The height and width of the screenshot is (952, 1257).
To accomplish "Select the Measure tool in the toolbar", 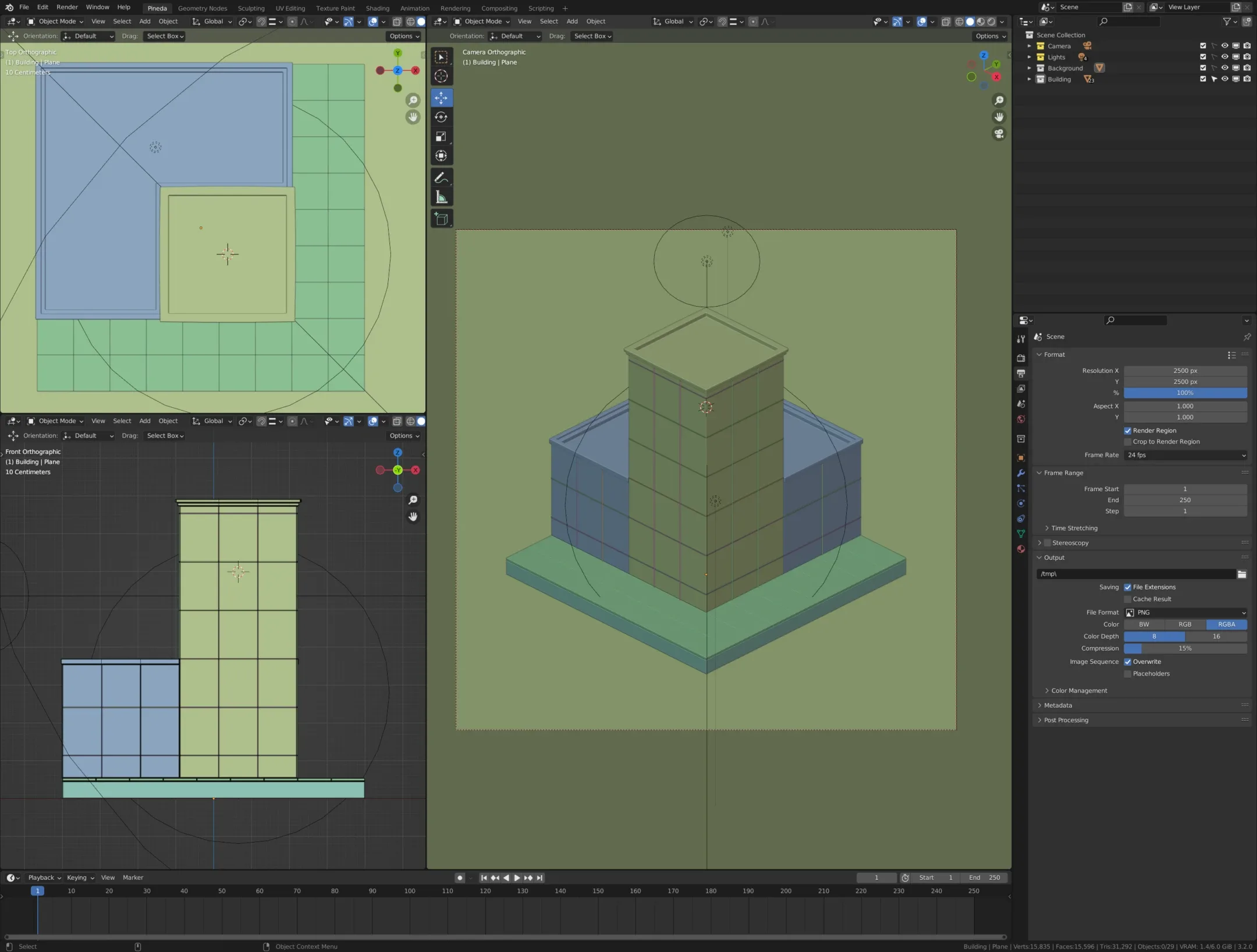I will pyautogui.click(x=441, y=197).
